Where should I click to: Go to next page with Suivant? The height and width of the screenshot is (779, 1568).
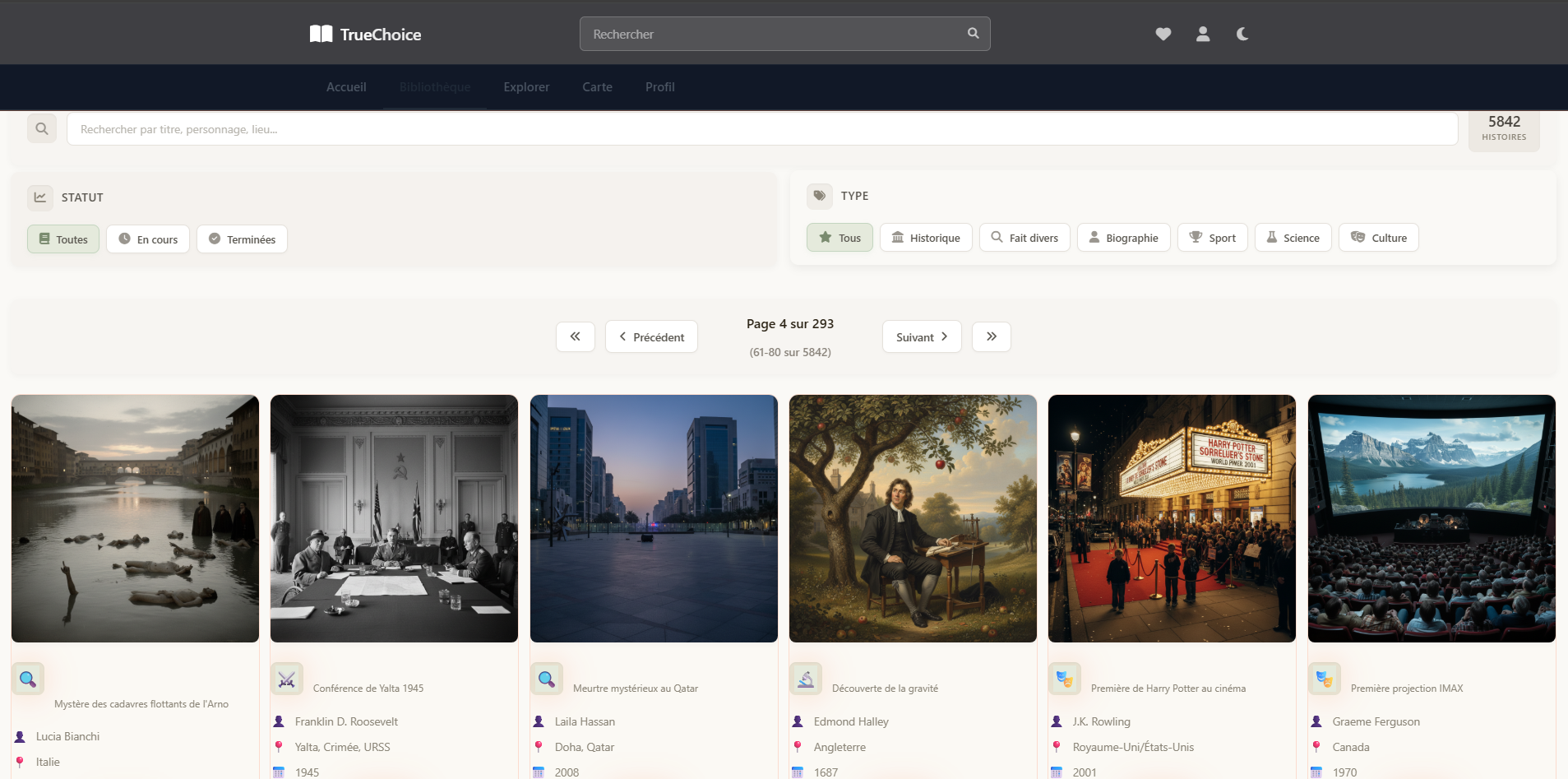coord(921,336)
